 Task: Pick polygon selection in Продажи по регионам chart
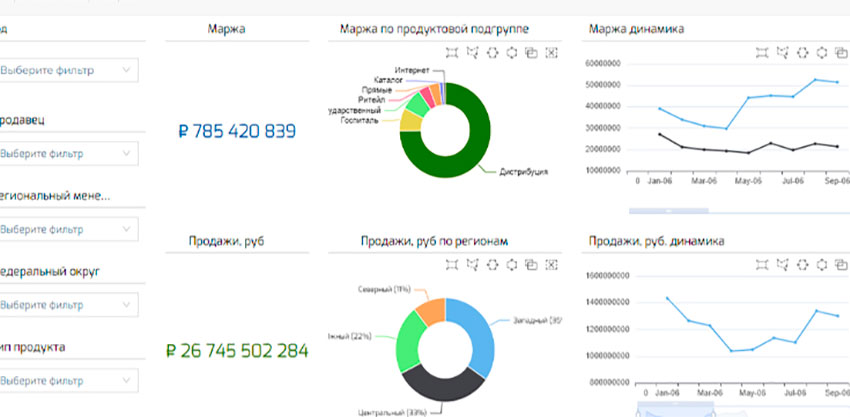coord(473,264)
